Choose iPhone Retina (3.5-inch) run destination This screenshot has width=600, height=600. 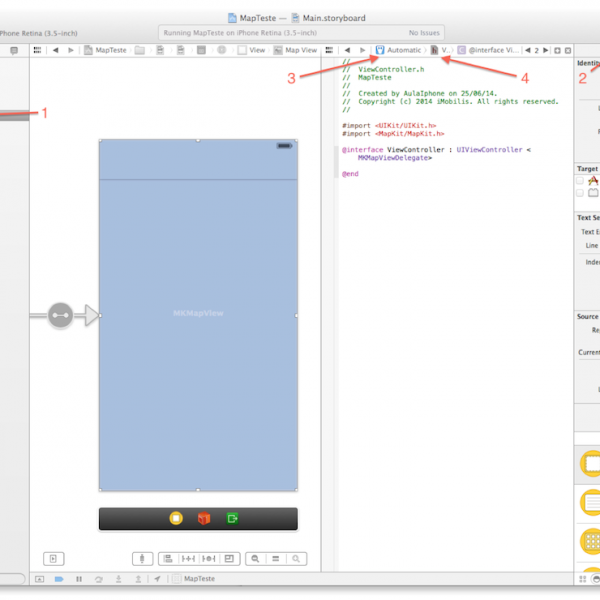click(x=38, y=33)
